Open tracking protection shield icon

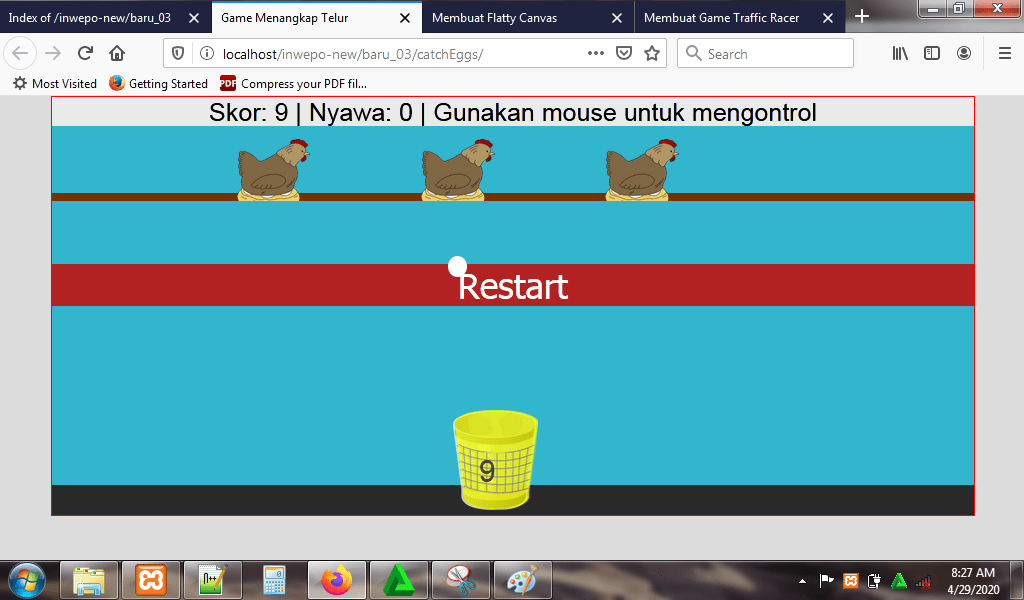(178, 54)
